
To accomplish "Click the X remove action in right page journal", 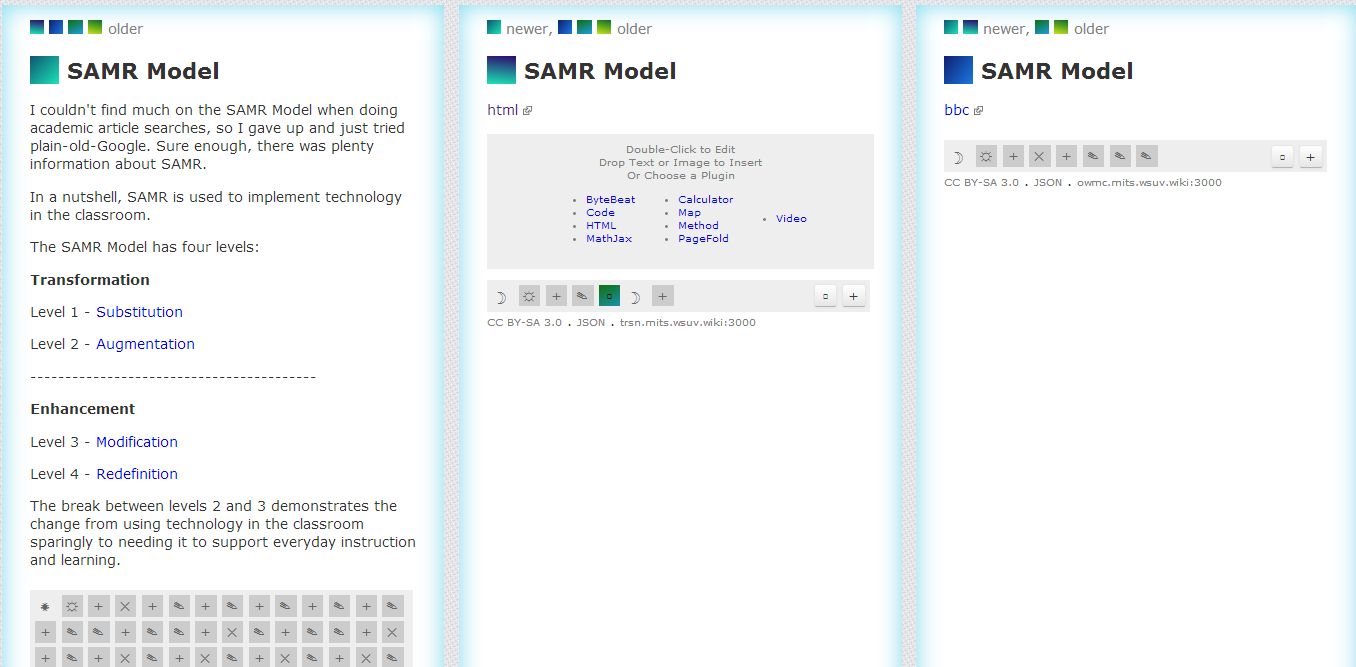I will [x=1039, y=156].
